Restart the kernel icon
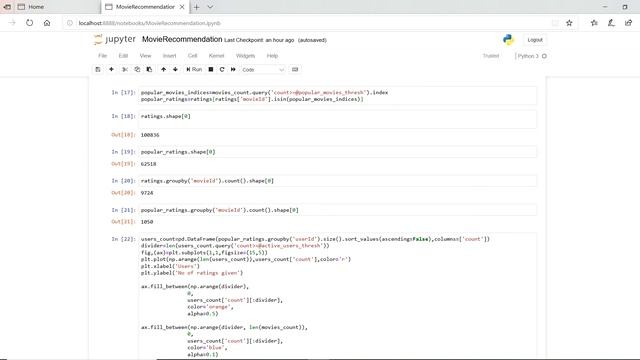This screenshot has width=640, height=360. click(x=222, y=69)
